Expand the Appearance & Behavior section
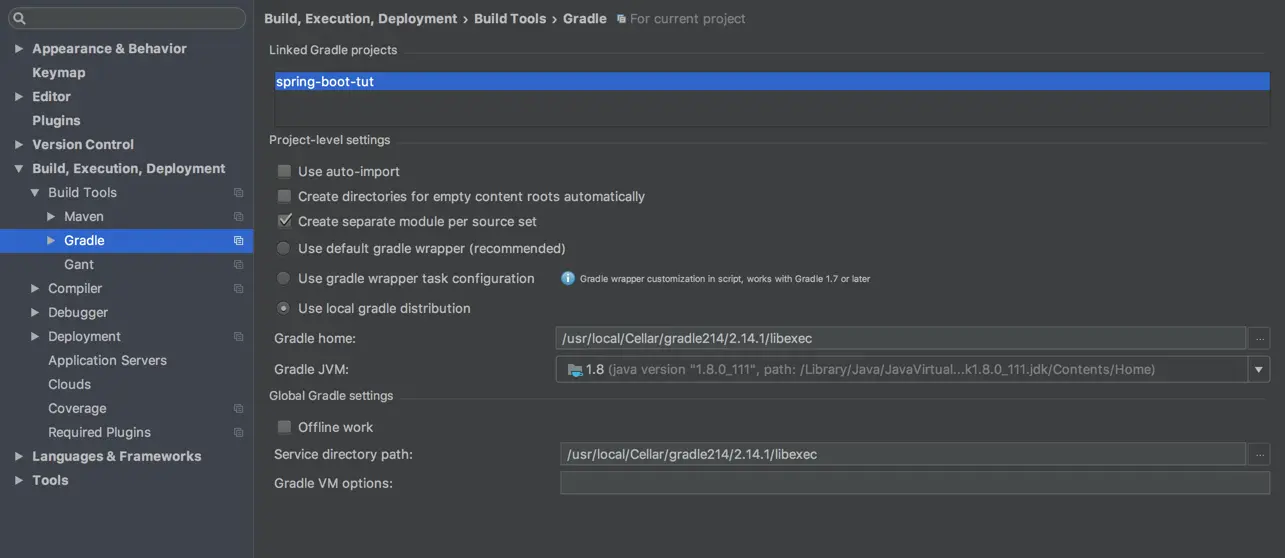Screen dimensions: 1285x558 19,49
